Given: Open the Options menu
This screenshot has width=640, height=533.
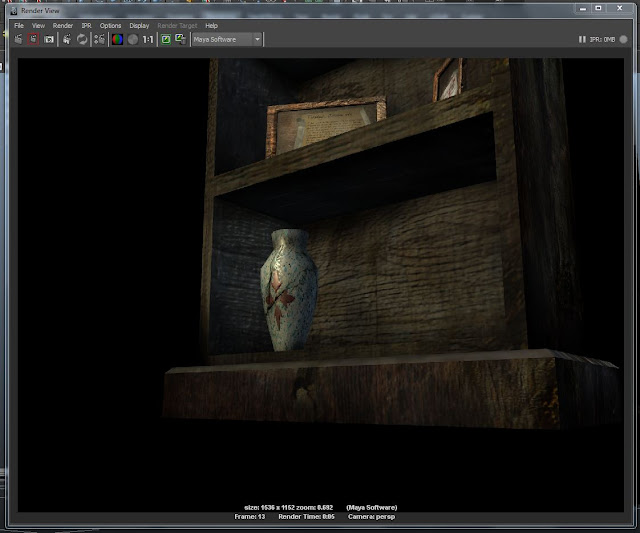Looking at the screenshot, I should click(x=111, y=26).
